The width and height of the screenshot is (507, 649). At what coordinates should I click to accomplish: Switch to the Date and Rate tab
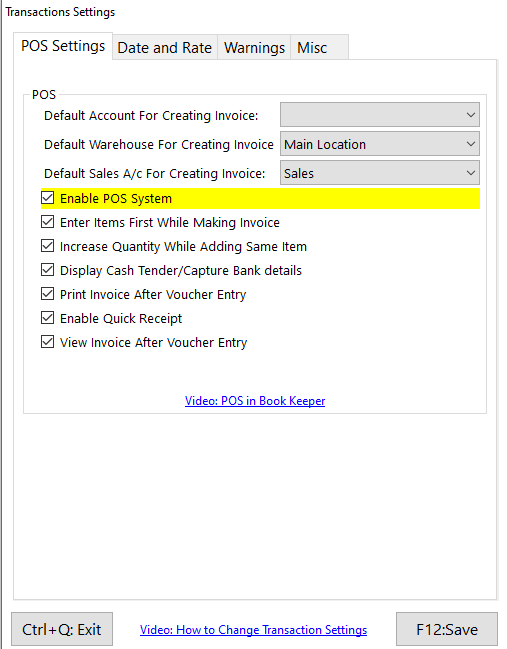pyautogui.click(x=165, y=48)
